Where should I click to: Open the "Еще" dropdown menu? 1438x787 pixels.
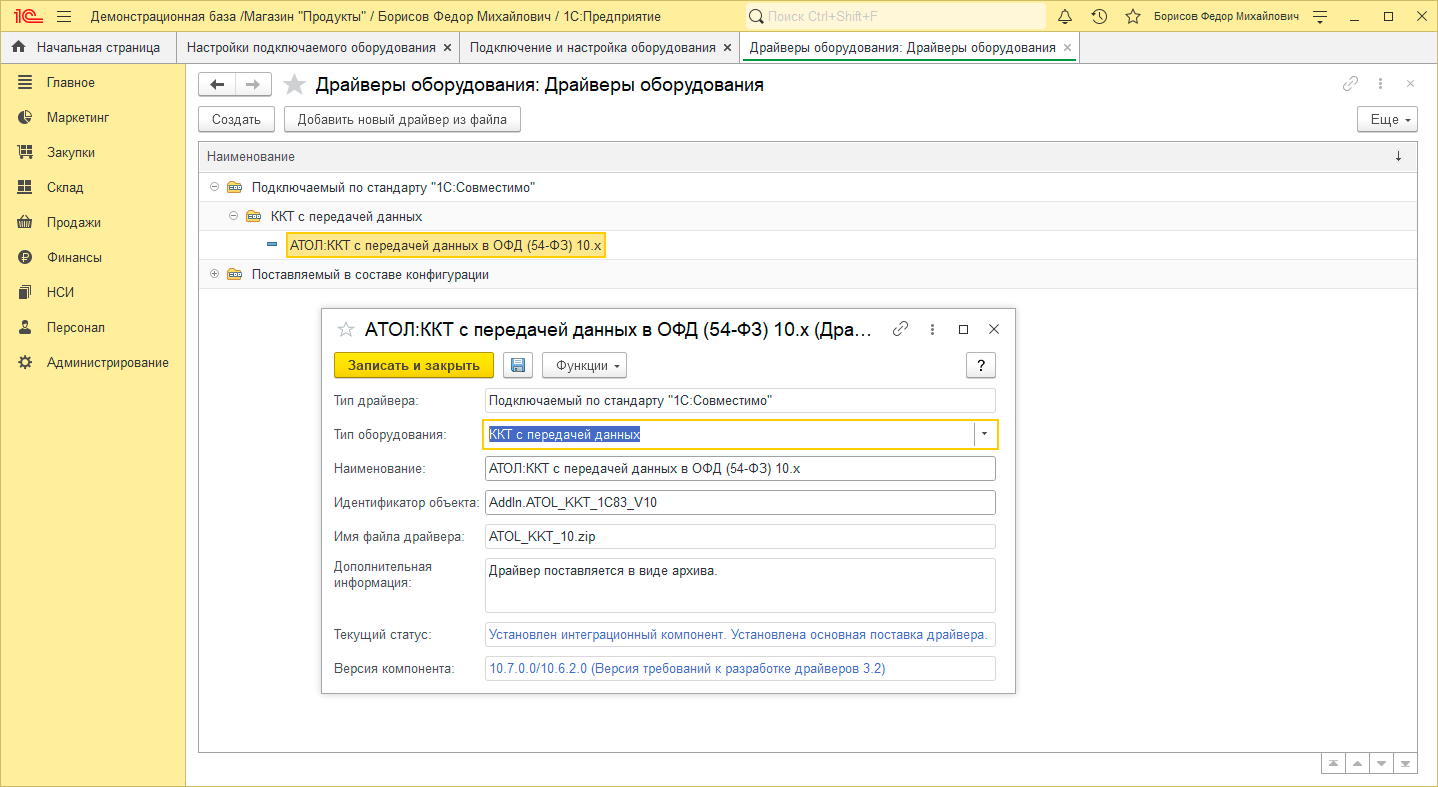click(1387, 119)
